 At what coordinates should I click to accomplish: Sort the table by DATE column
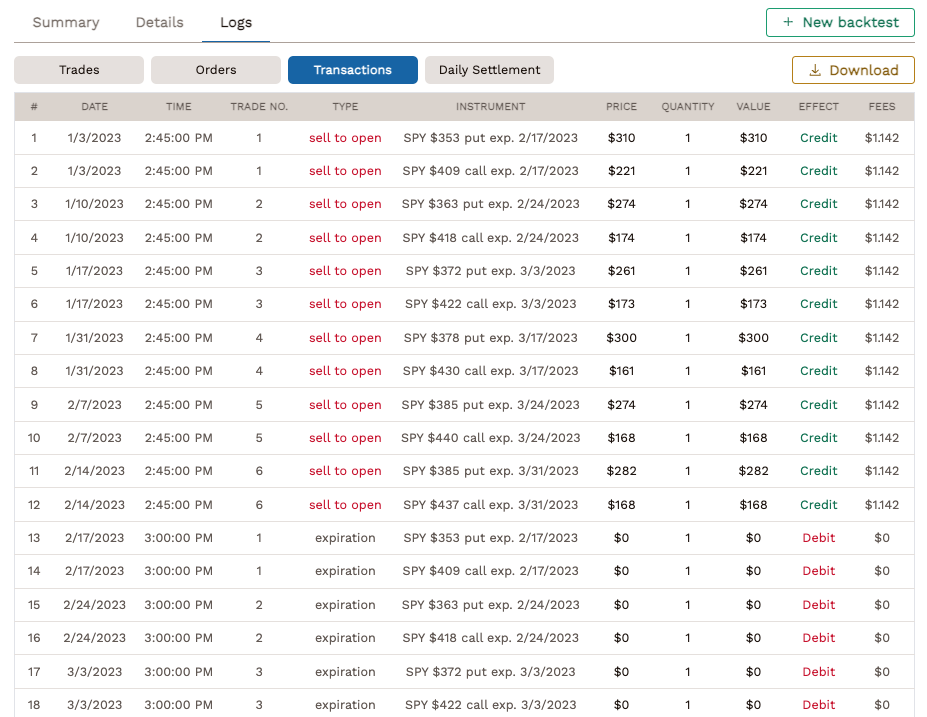click(93, 106)
